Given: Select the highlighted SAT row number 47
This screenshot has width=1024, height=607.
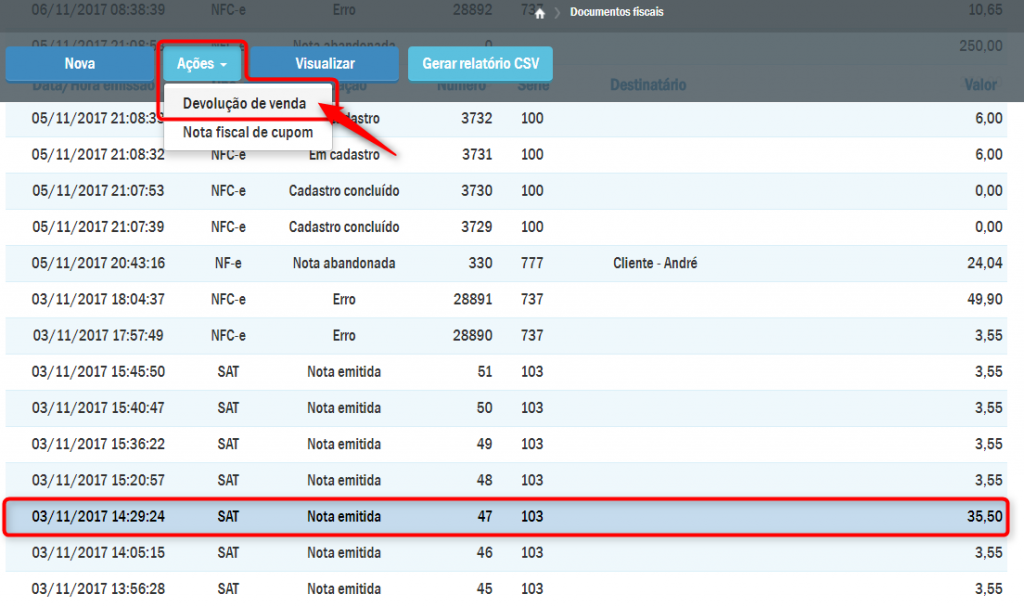Looking at the screenshot, I should tap(505, 517).
